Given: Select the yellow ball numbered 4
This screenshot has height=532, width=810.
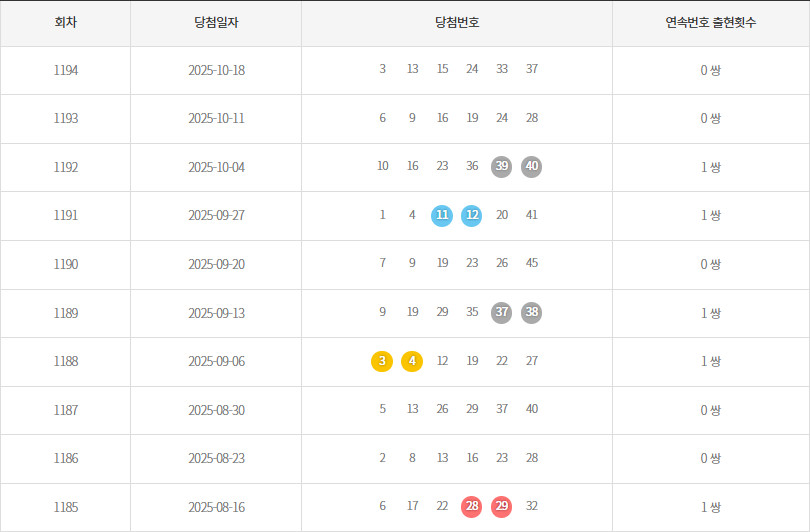Looking at the screenshot, I should click(412, 361).
